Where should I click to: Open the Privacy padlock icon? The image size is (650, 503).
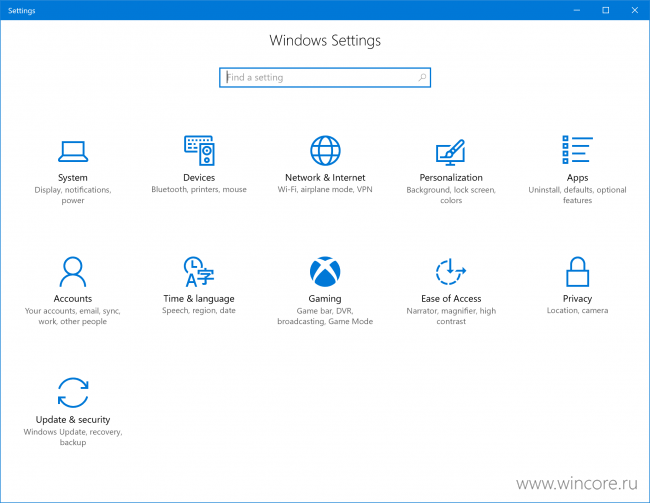[x=577, y=272]
